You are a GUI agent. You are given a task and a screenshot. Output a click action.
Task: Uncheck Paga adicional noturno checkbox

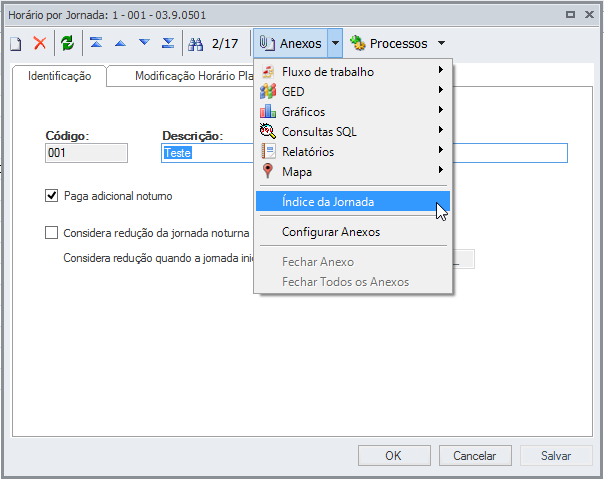[x=52, y=196]
